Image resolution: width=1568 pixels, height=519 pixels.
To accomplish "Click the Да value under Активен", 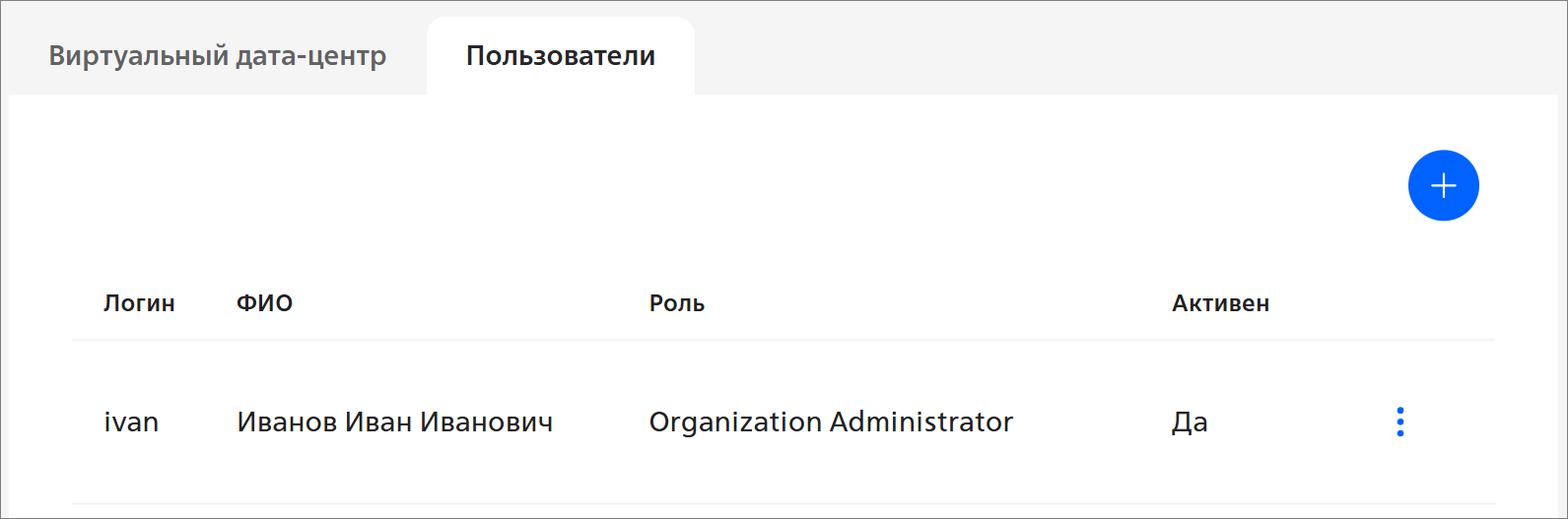I will click(1190, 422).
